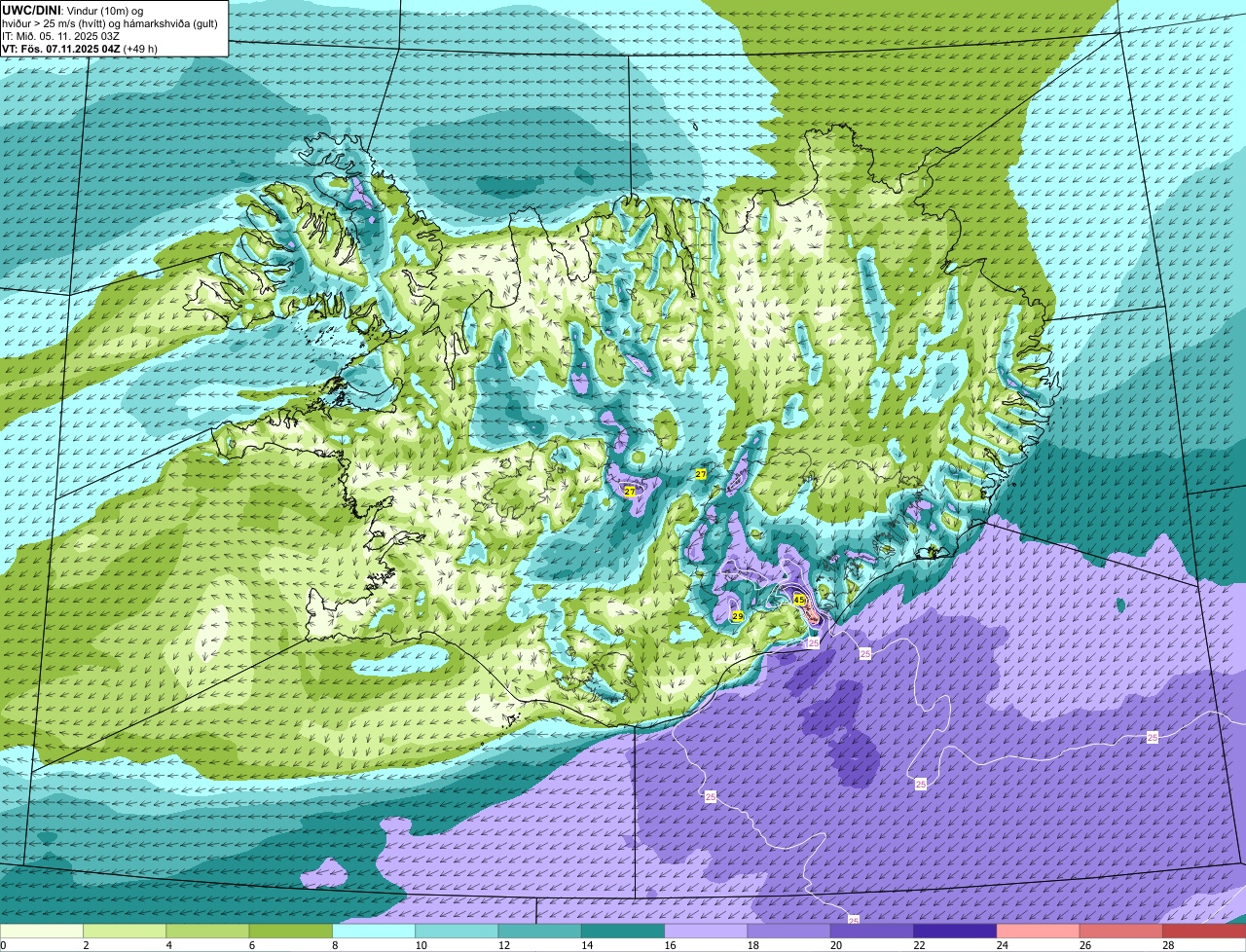The image size is (1246, 952).
Task: Click the color bar tick label "10"
Action: (x=421, y=945)
